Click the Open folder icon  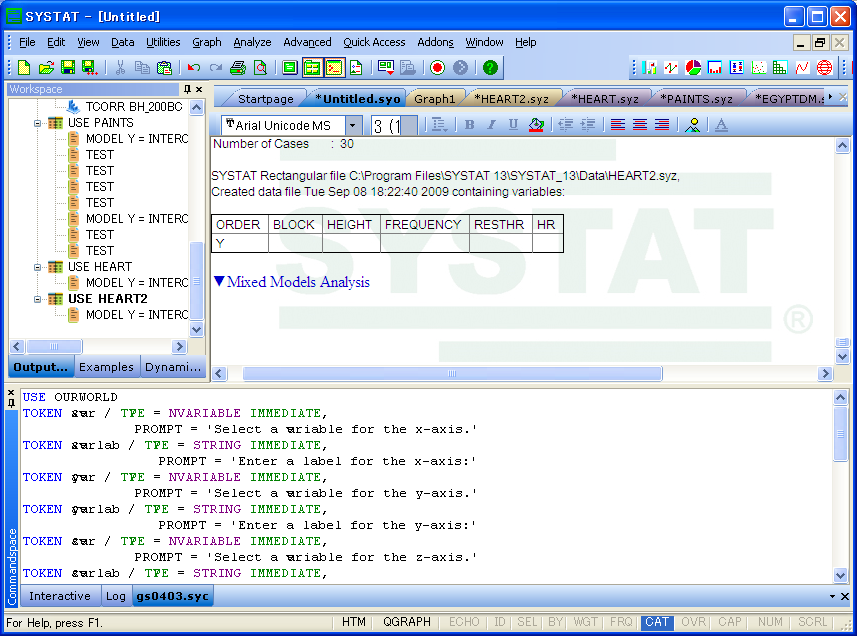(x=46, y=68)
